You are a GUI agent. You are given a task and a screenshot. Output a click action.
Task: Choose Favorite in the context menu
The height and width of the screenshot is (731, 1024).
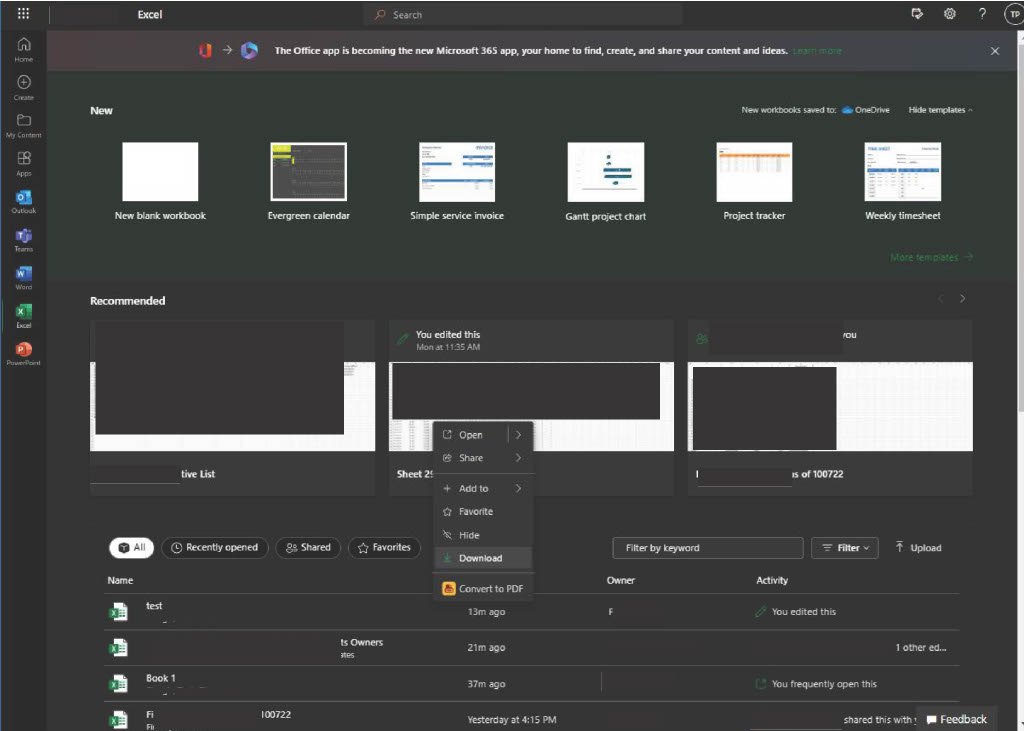483,512
